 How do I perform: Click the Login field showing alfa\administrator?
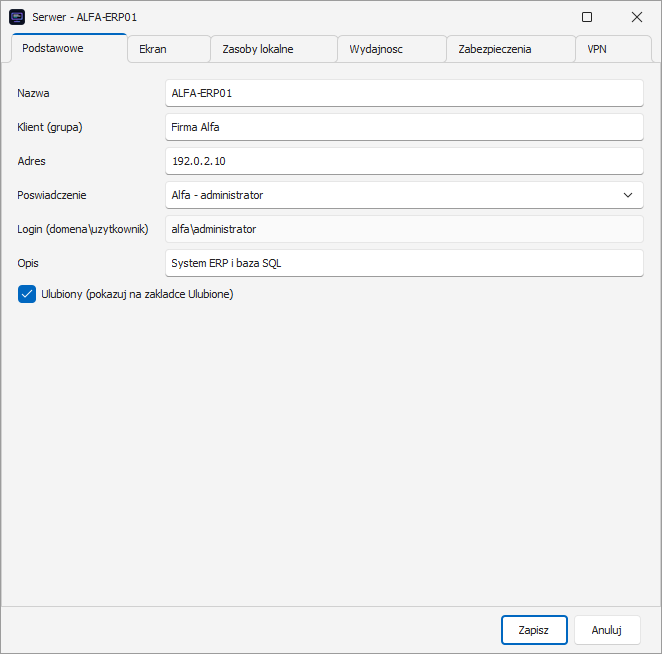tap(404, 229)
